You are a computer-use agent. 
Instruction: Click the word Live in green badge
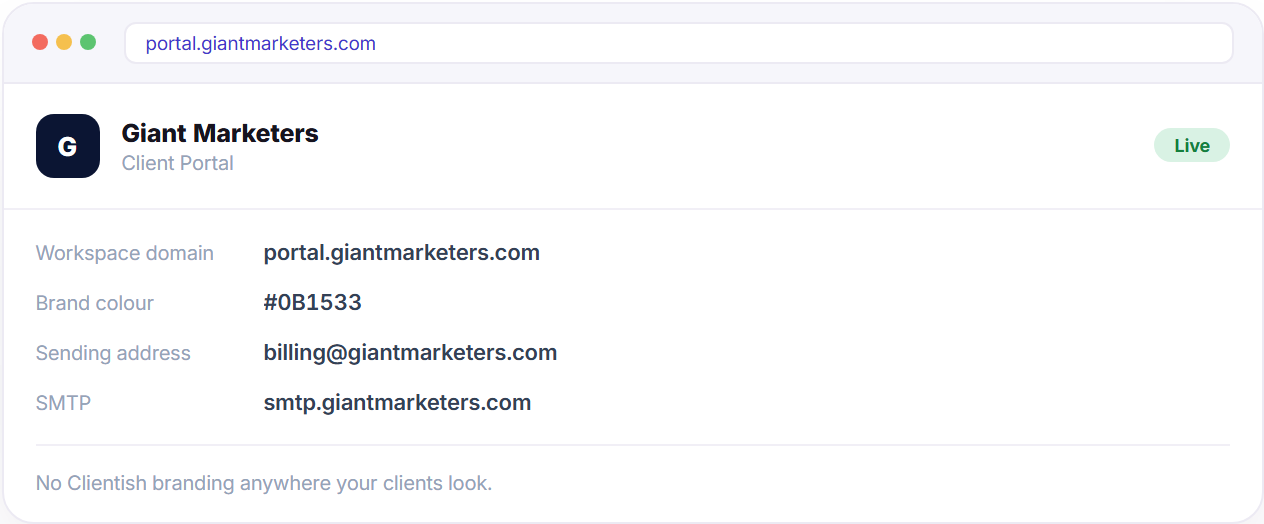[1192, 146]
